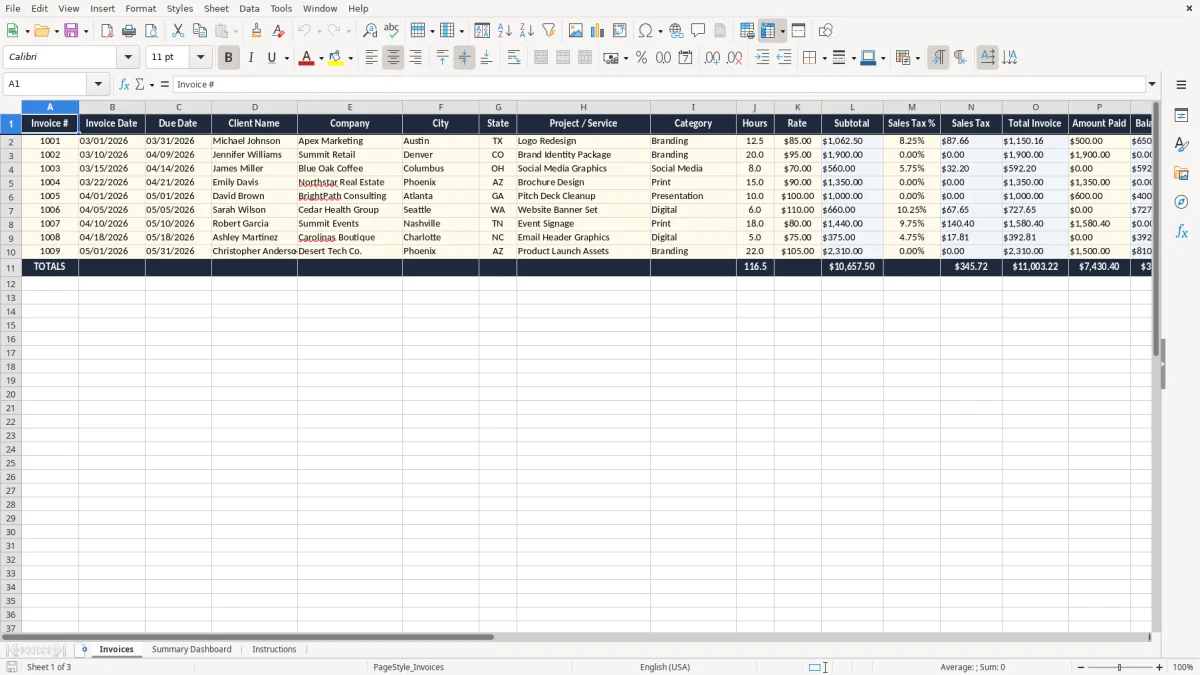Open the Format menu
The image size is (1200, 675).
[x=141, y=8]
